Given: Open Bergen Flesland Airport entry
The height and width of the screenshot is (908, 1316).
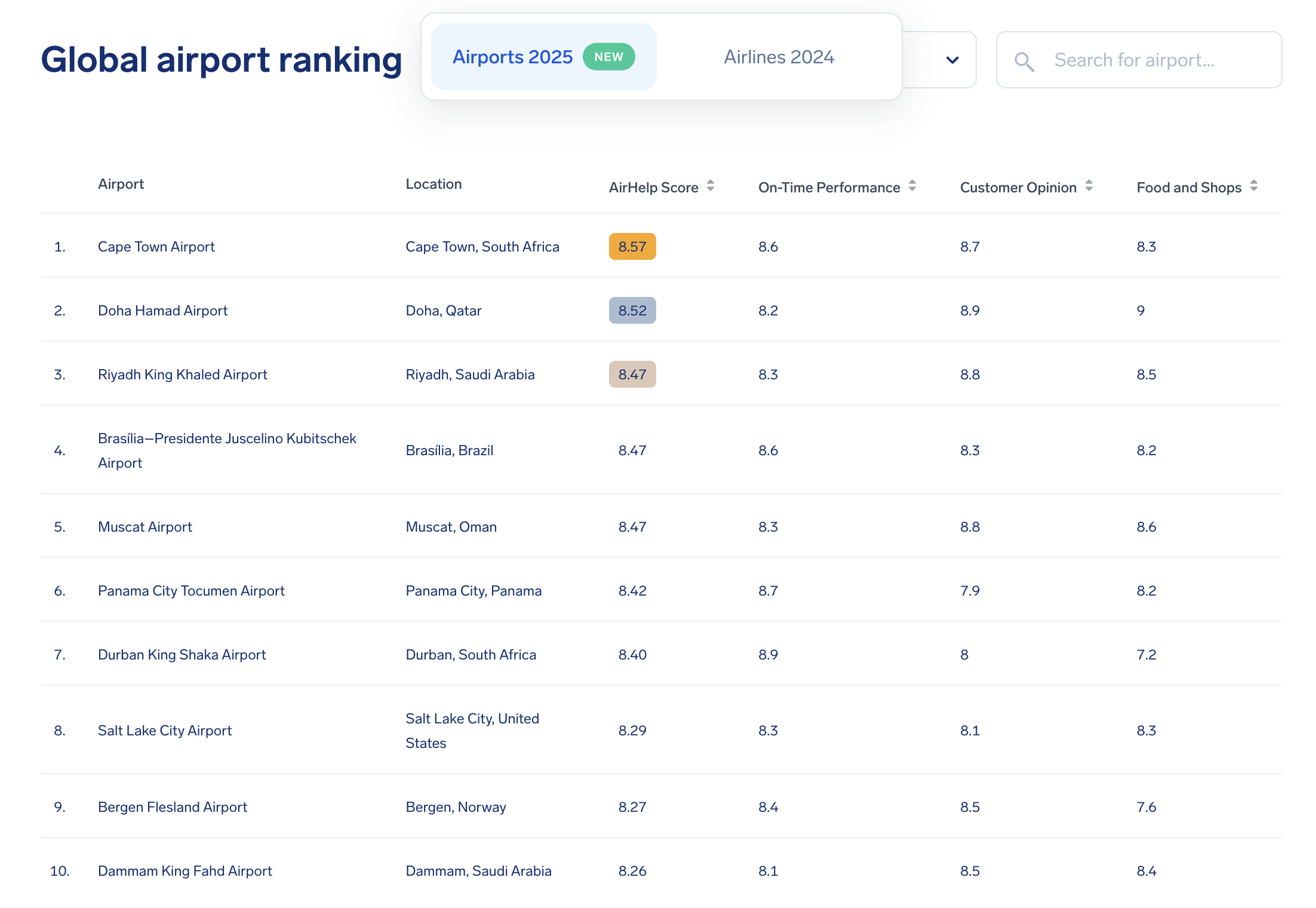Looking at the screenshot, I should 172,807.
